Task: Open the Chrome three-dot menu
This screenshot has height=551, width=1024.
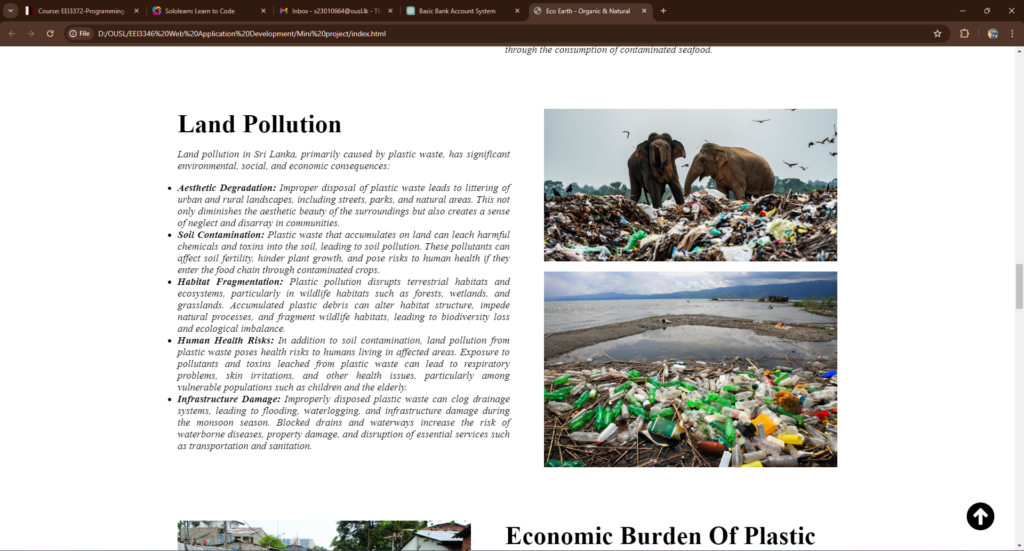Action: [x=1013, y=33]
